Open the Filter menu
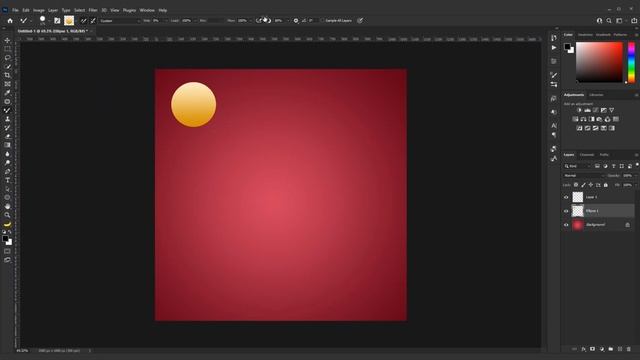 click(x=93, y=10)
